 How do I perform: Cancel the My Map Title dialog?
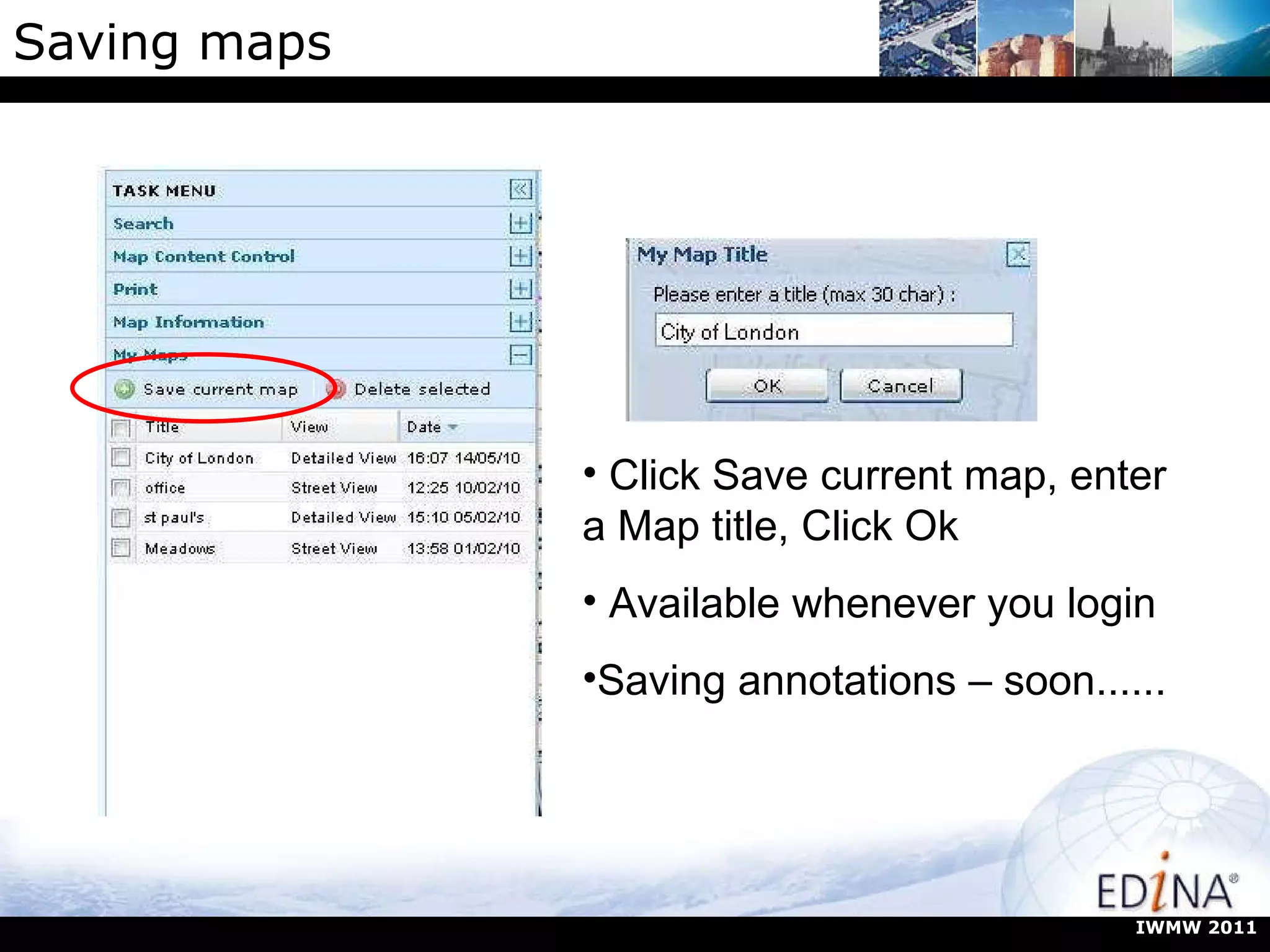pyautogui.click(x=900, y=386)
